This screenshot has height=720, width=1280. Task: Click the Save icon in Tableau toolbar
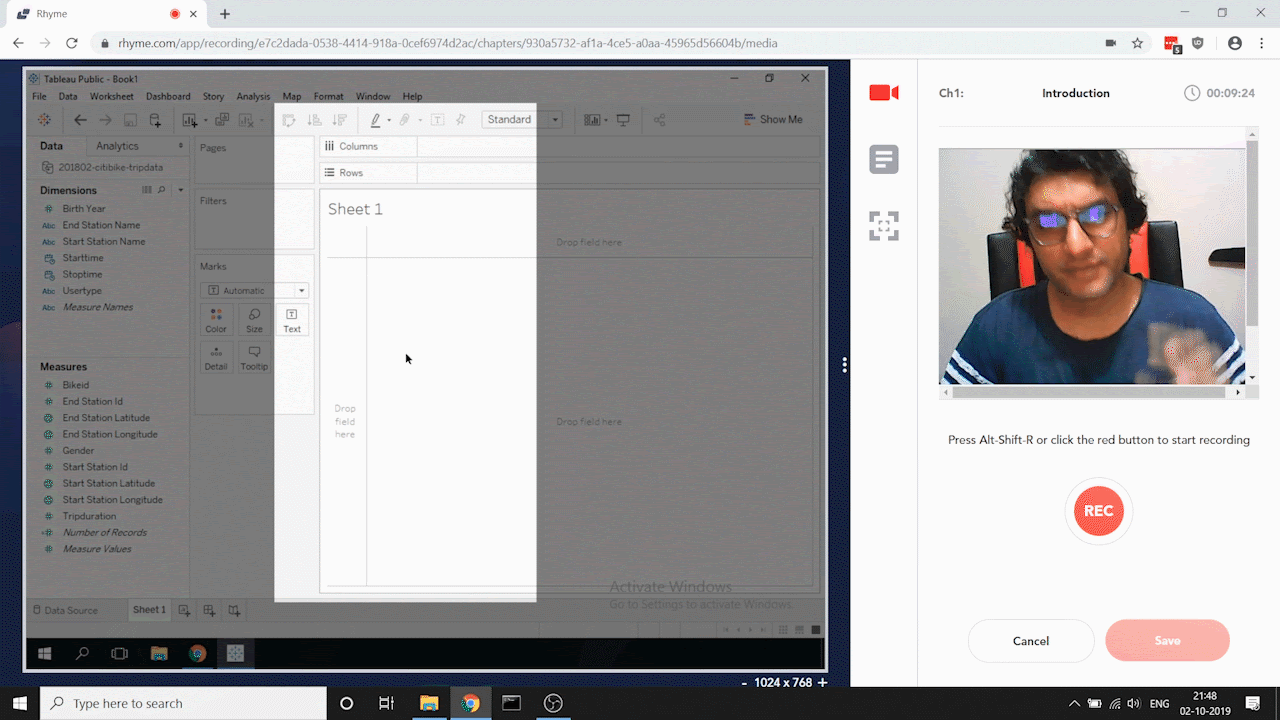click(x=130, y=120)
